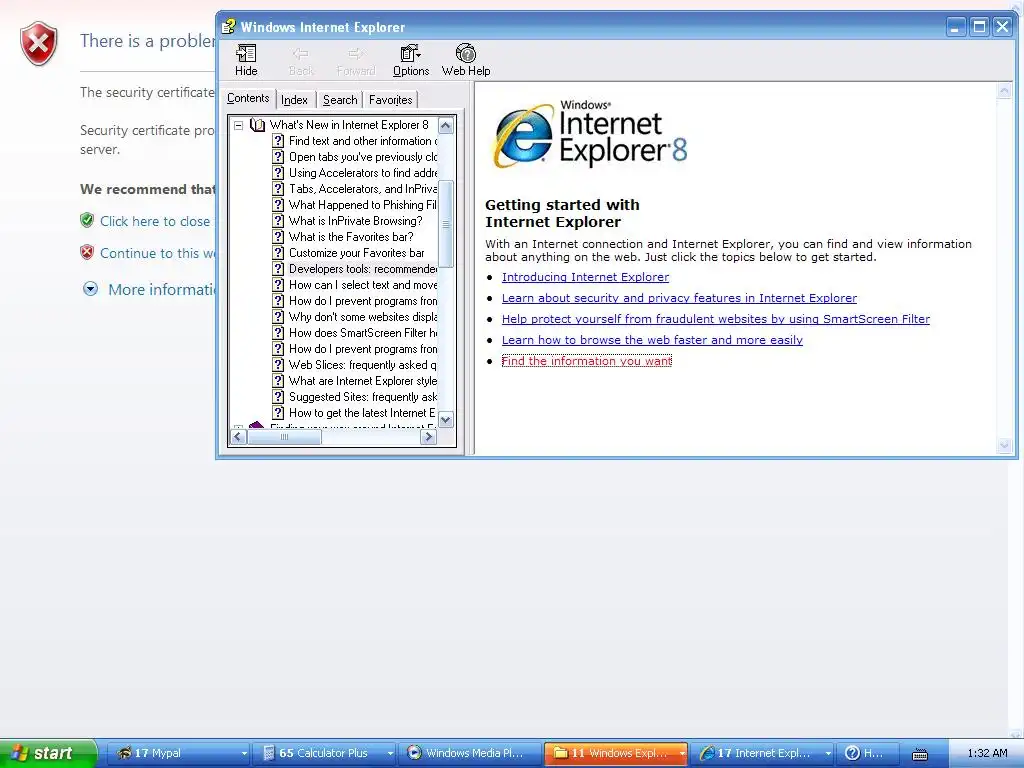The height and width of the screenshot is (768, 1024).
Task: Click the contents tree horizontal scrollbar thumb
Action: coord(284,437)
